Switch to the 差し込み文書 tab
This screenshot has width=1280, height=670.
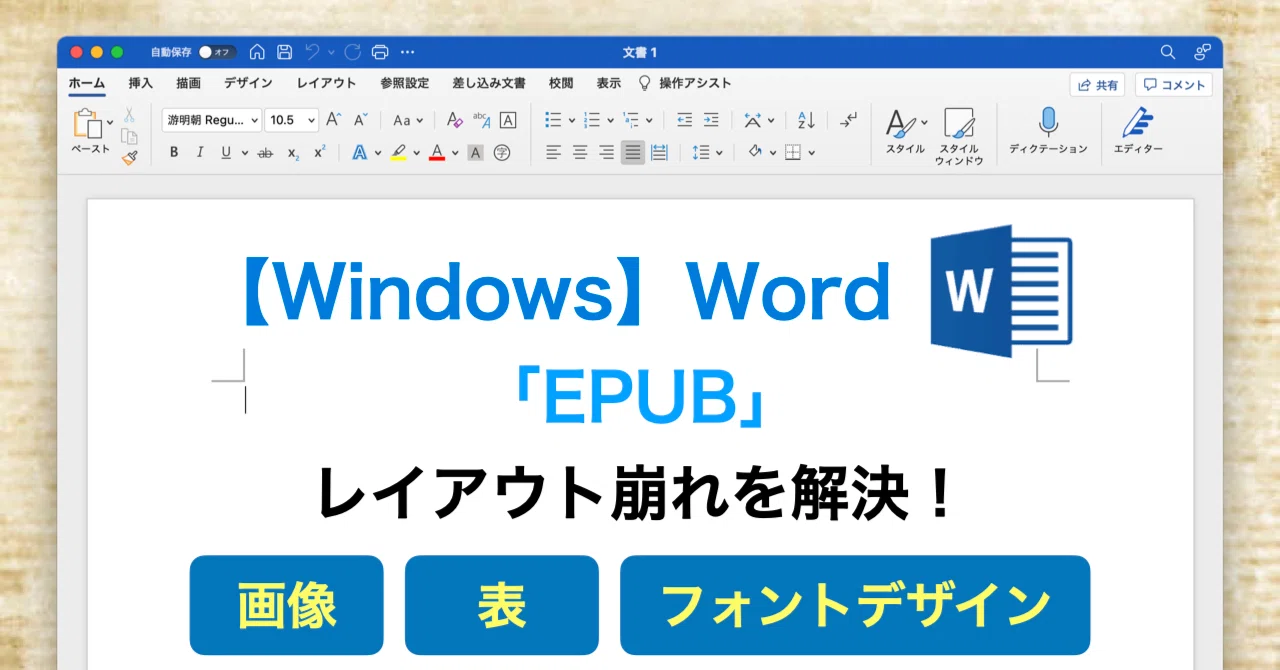[489, 84]
